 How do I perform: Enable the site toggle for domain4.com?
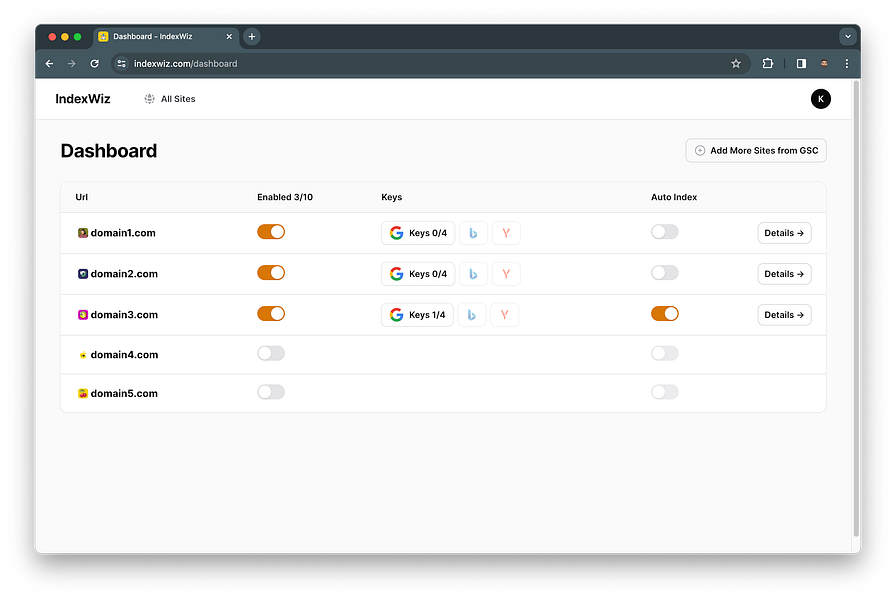271,354
